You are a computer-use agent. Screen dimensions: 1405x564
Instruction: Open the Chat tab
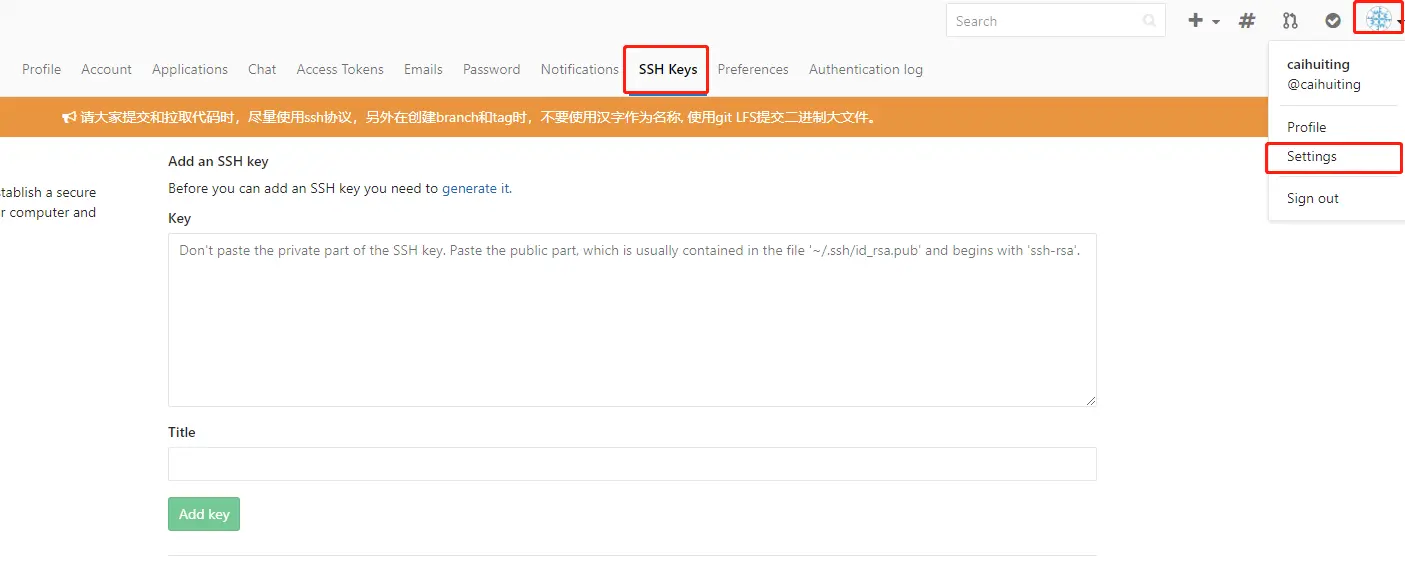pyautogui.click(x=262, y=69)
